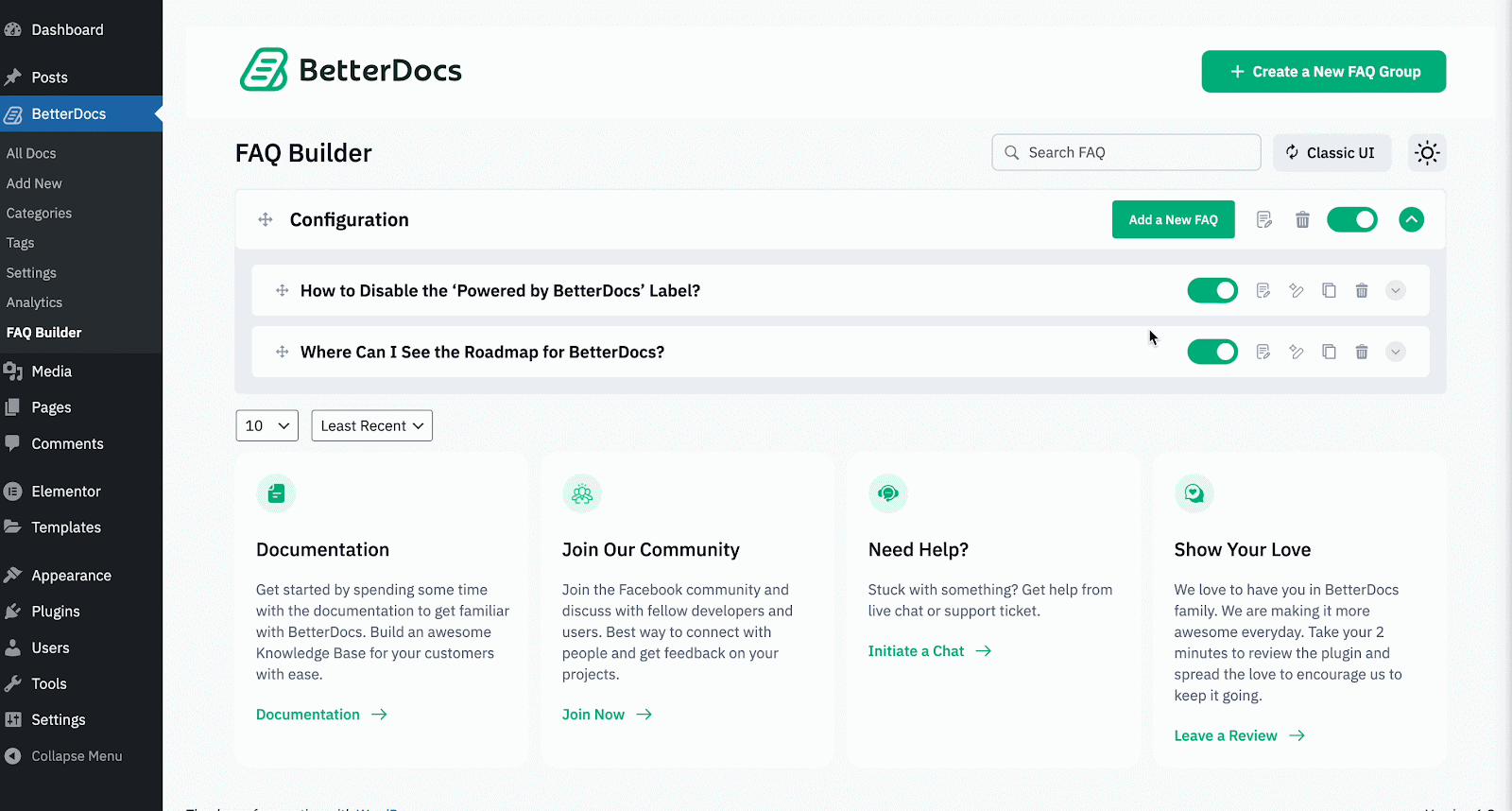Collapse the Configuration group with green chevron

1411,219
